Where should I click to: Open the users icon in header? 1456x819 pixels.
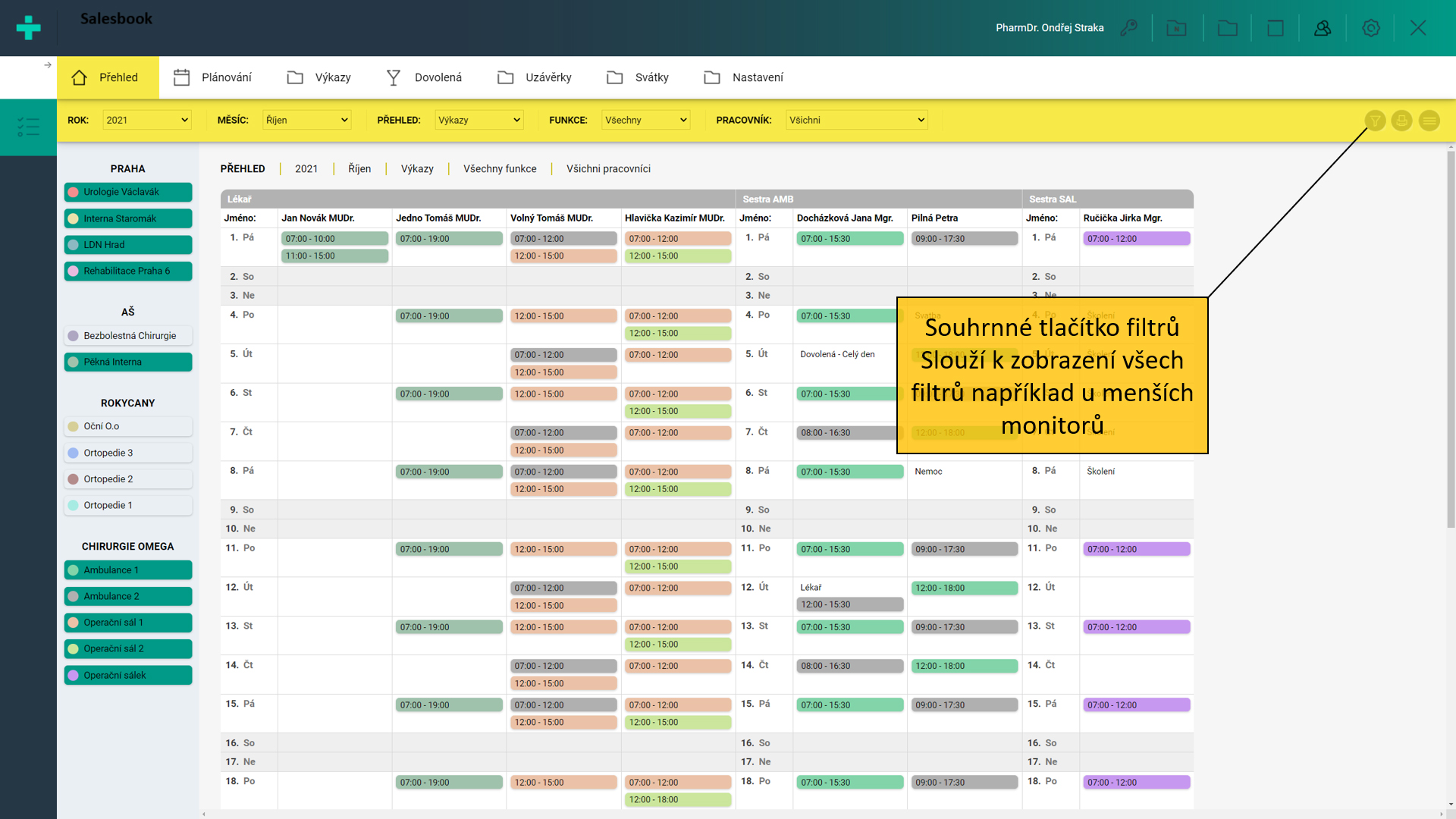pos(1323,28)
